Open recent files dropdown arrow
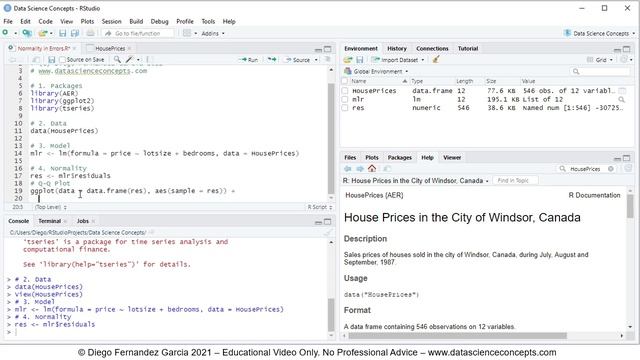640x360 pixels. click(x=51, y=33)
